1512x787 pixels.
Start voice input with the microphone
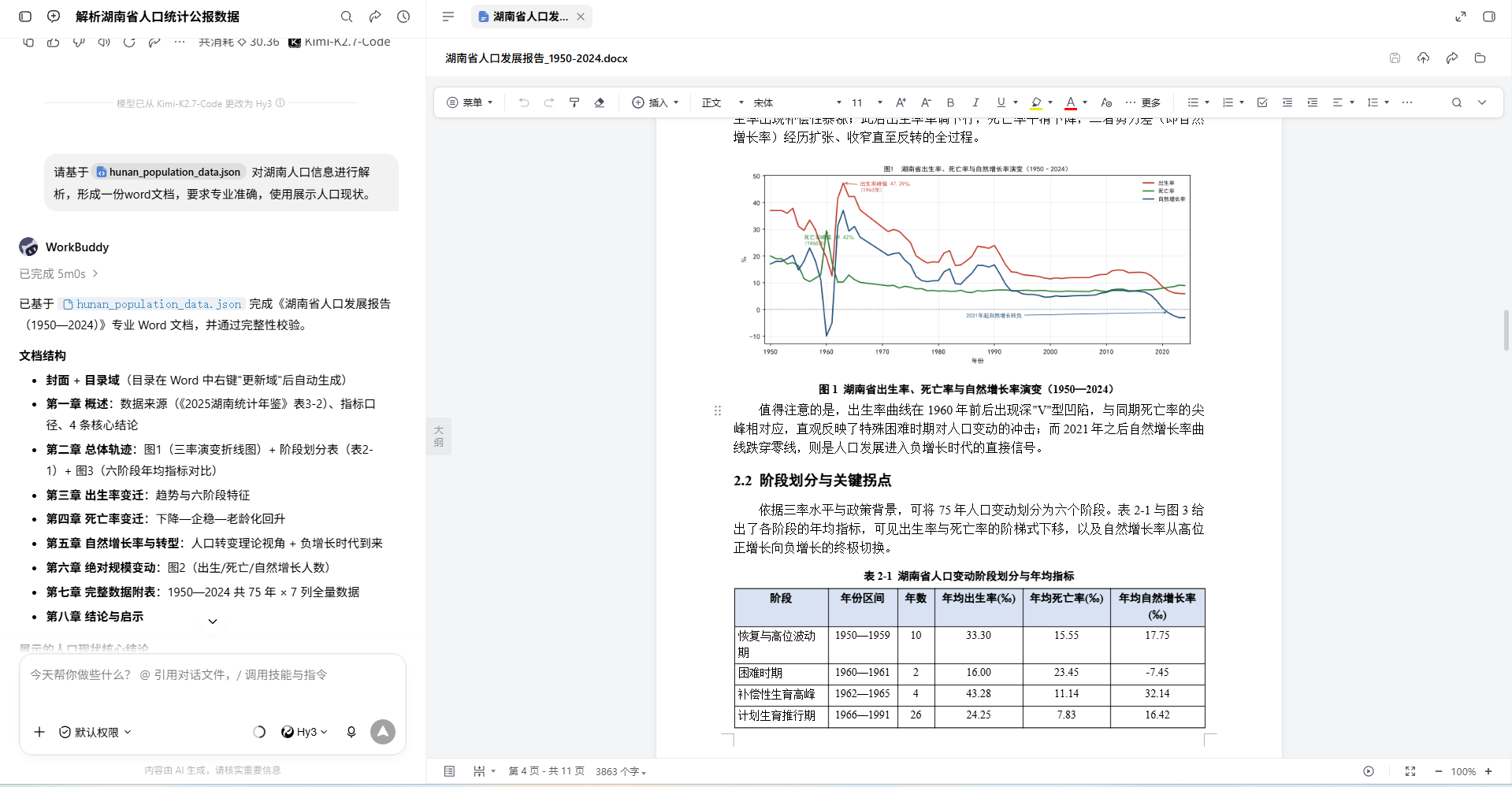coord(351,732)
